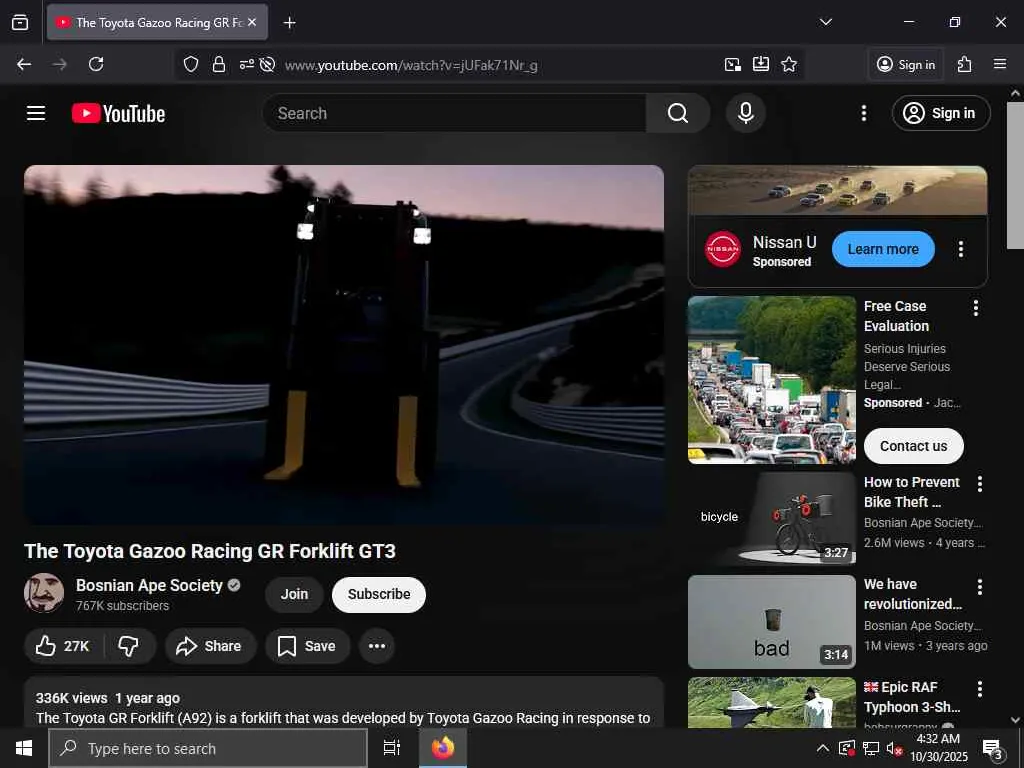
Task: Open options for How to Prevent Bike Theft
Action: [980, 484]
